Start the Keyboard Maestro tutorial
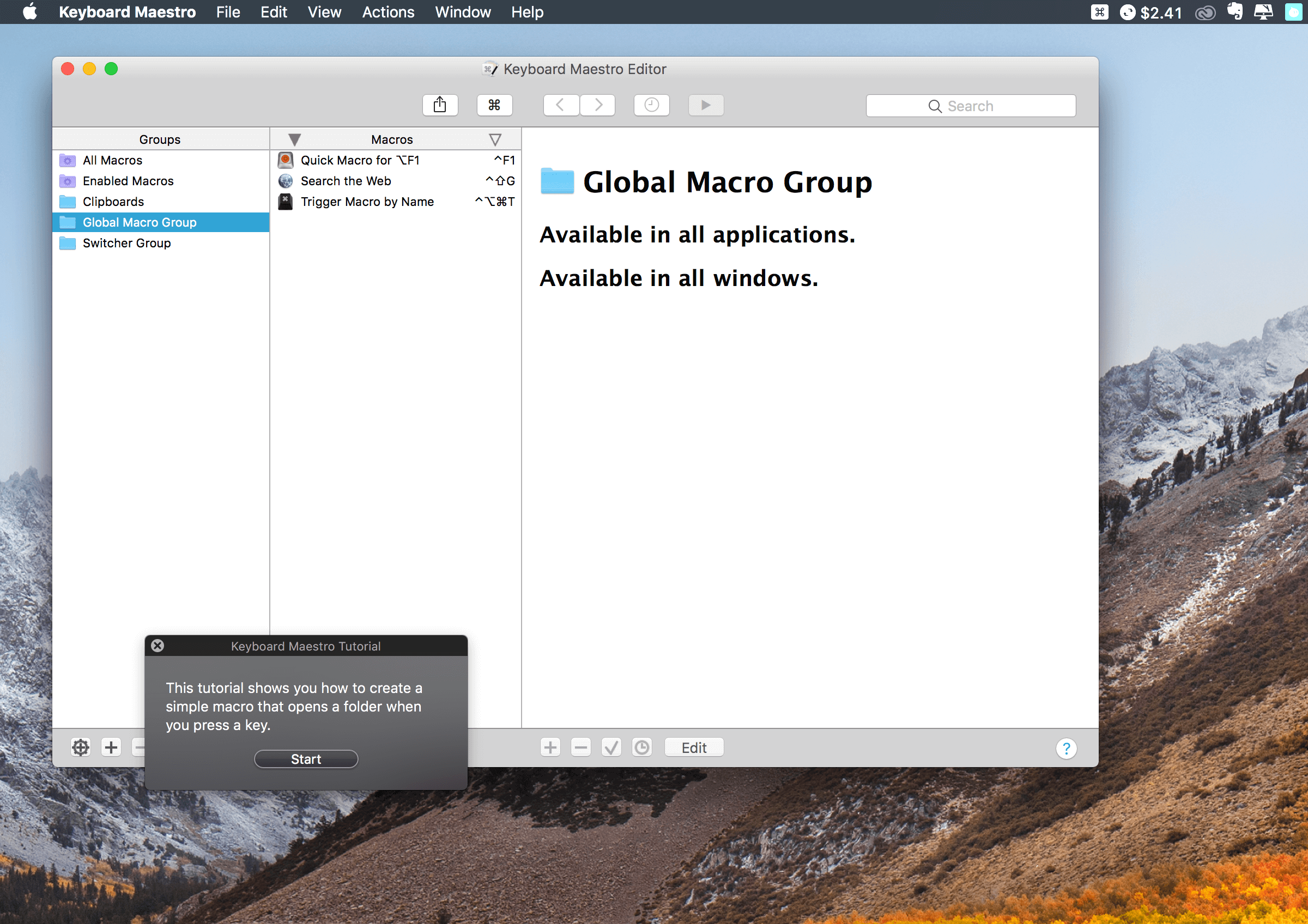Viewport: 1308px width, 924px height. (306, 759)
